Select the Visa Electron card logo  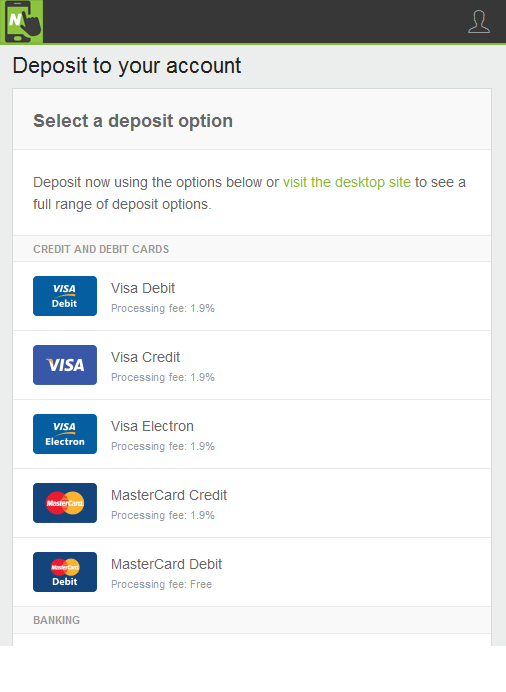point(65,434)
